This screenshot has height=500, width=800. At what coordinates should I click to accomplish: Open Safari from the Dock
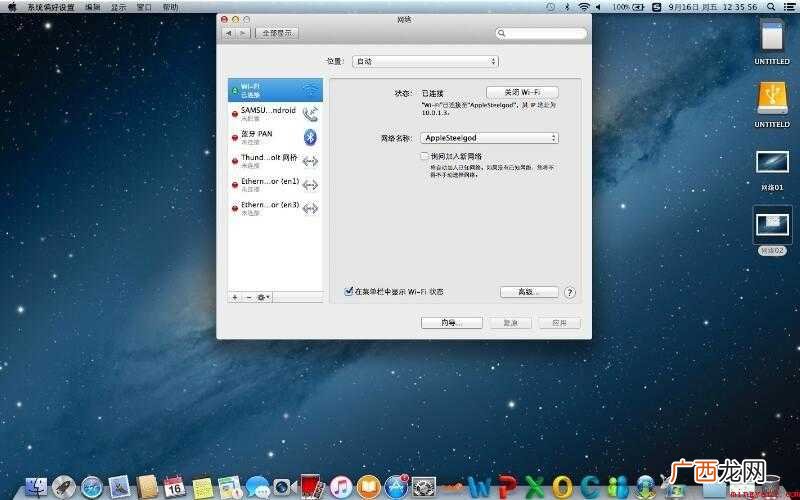pos(92,487)
